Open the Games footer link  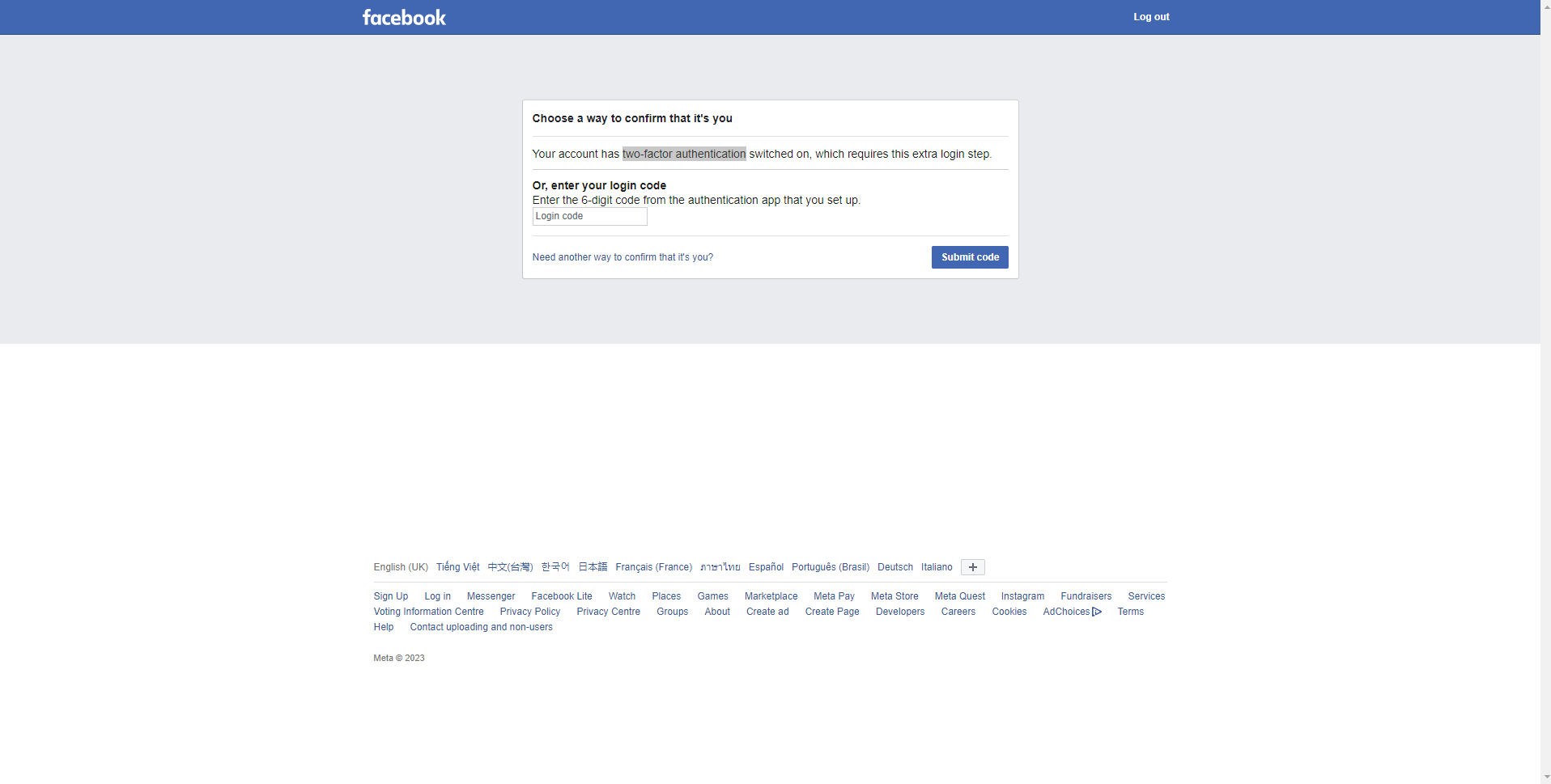tap(713, 596)
